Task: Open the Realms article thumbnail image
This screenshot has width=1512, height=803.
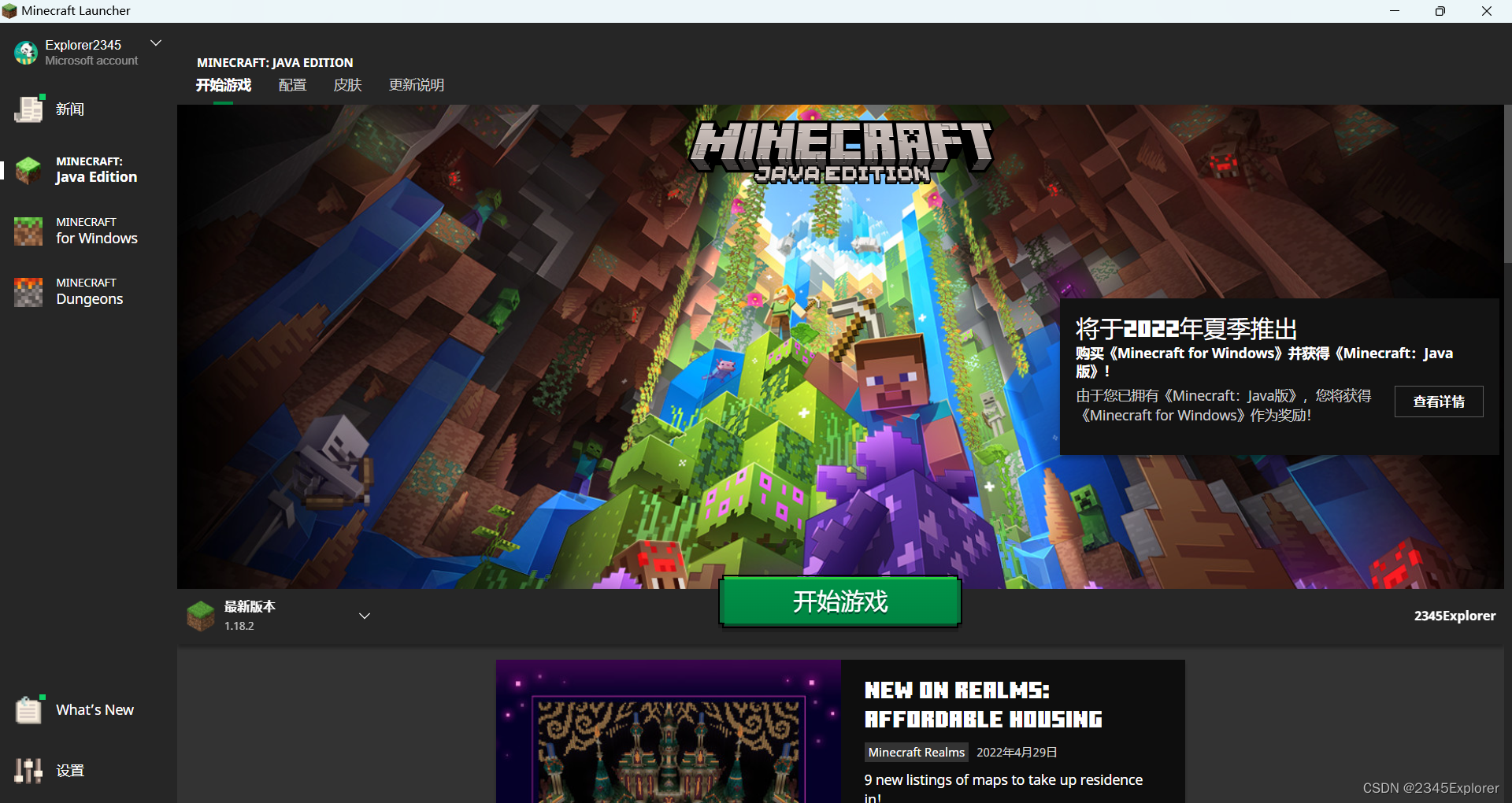Action: coord(669,731)
